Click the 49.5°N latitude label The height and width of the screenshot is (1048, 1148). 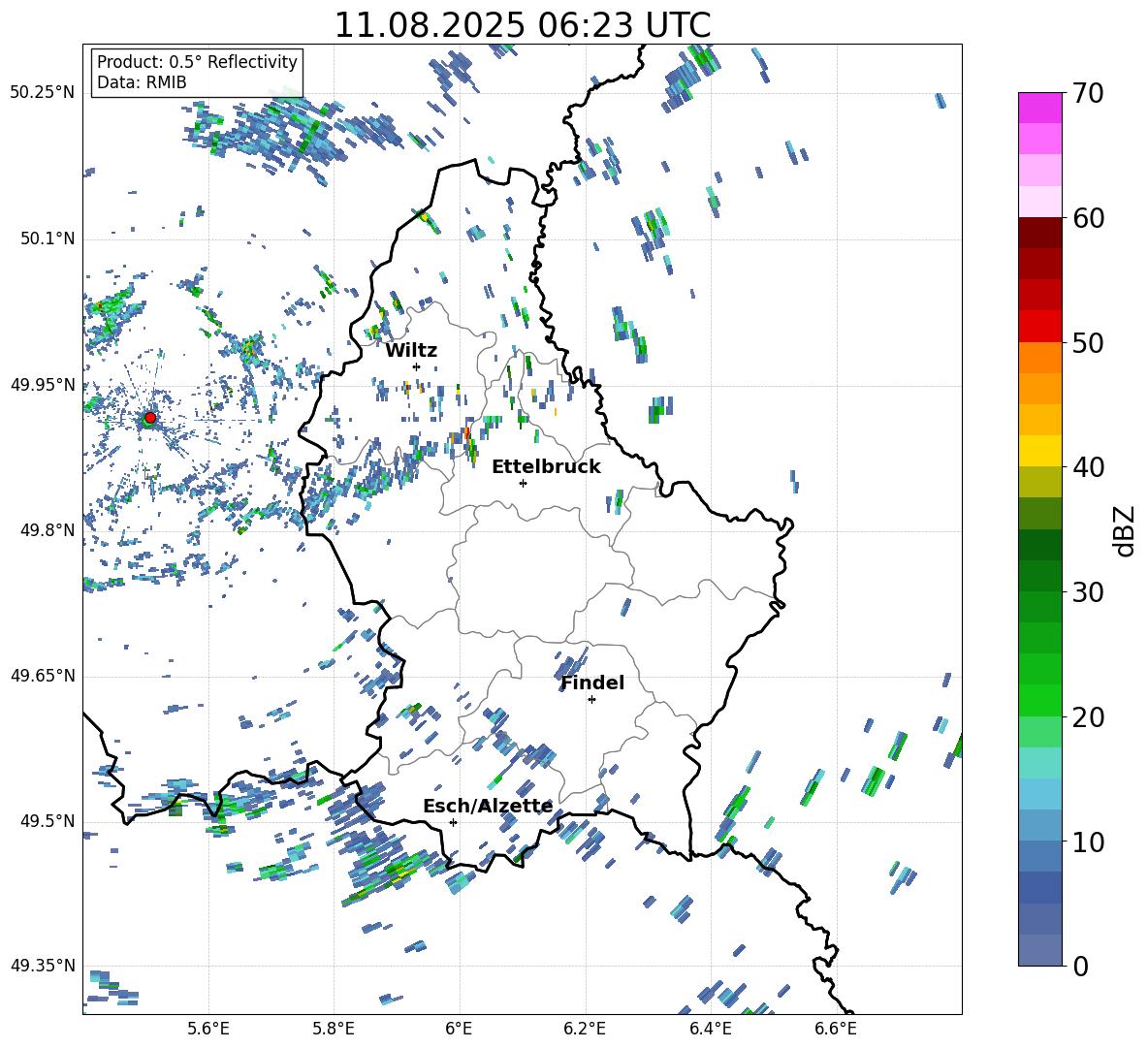[x=47, y=820]
